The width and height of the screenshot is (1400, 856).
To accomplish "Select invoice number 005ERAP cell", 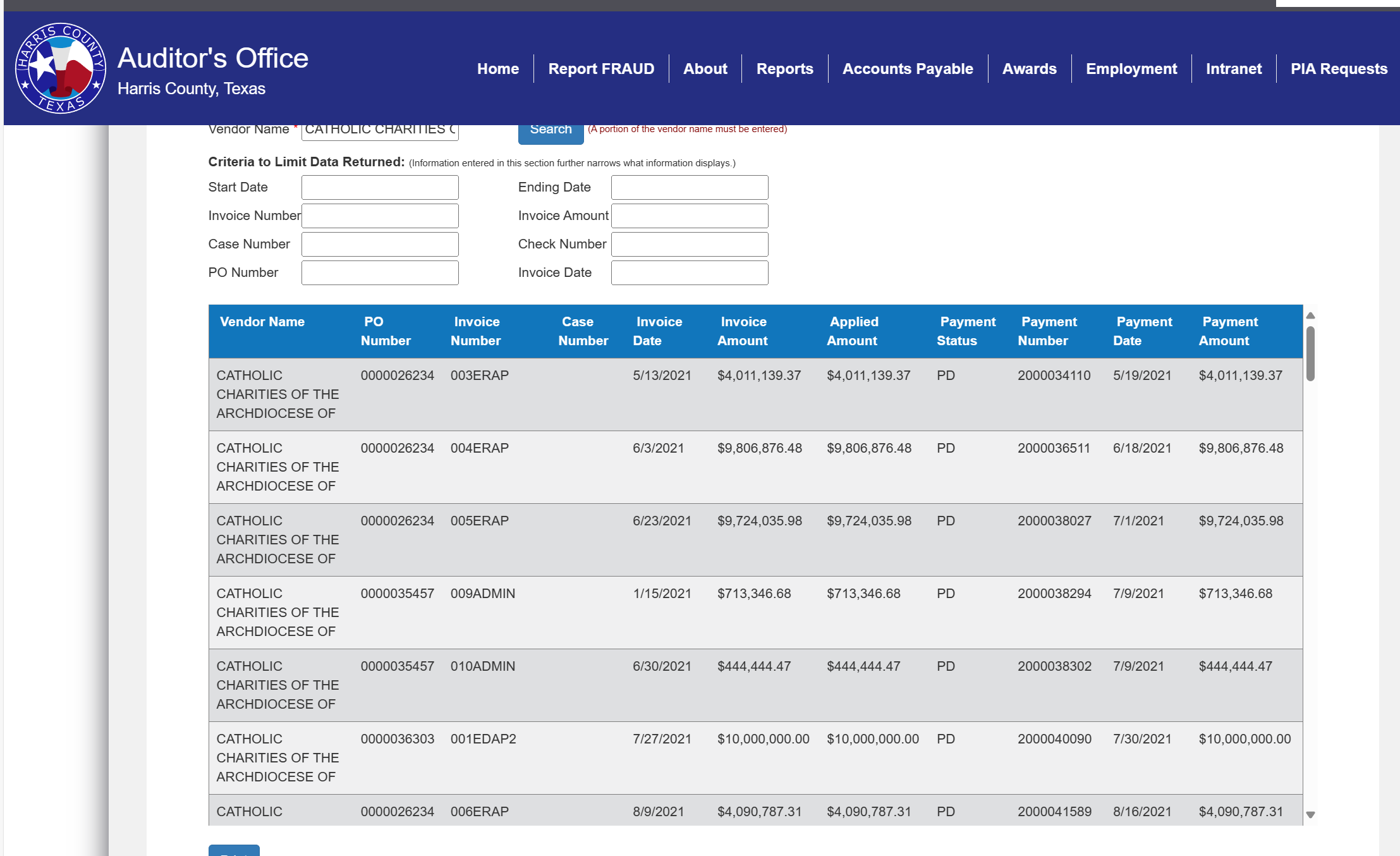I will [x=480, y=521].
